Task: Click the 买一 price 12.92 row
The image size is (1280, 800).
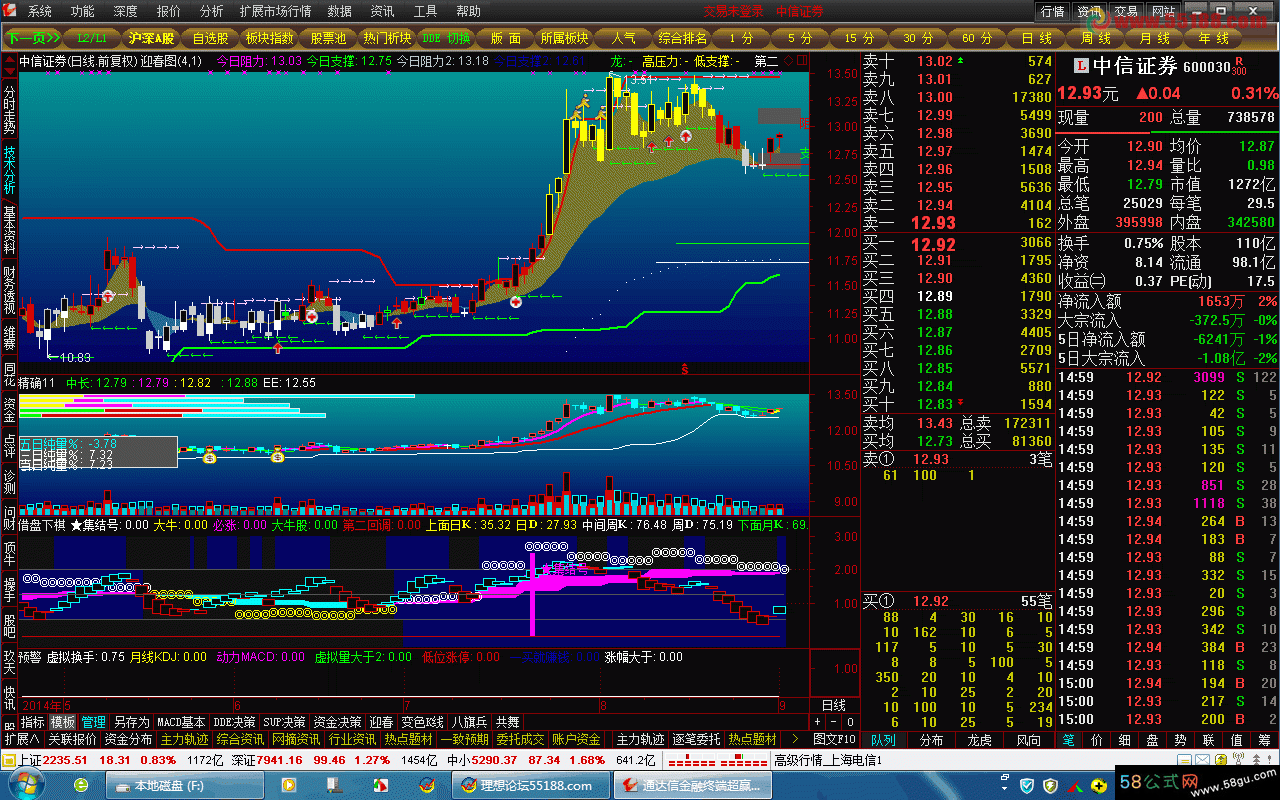Action: coord(958,243)
